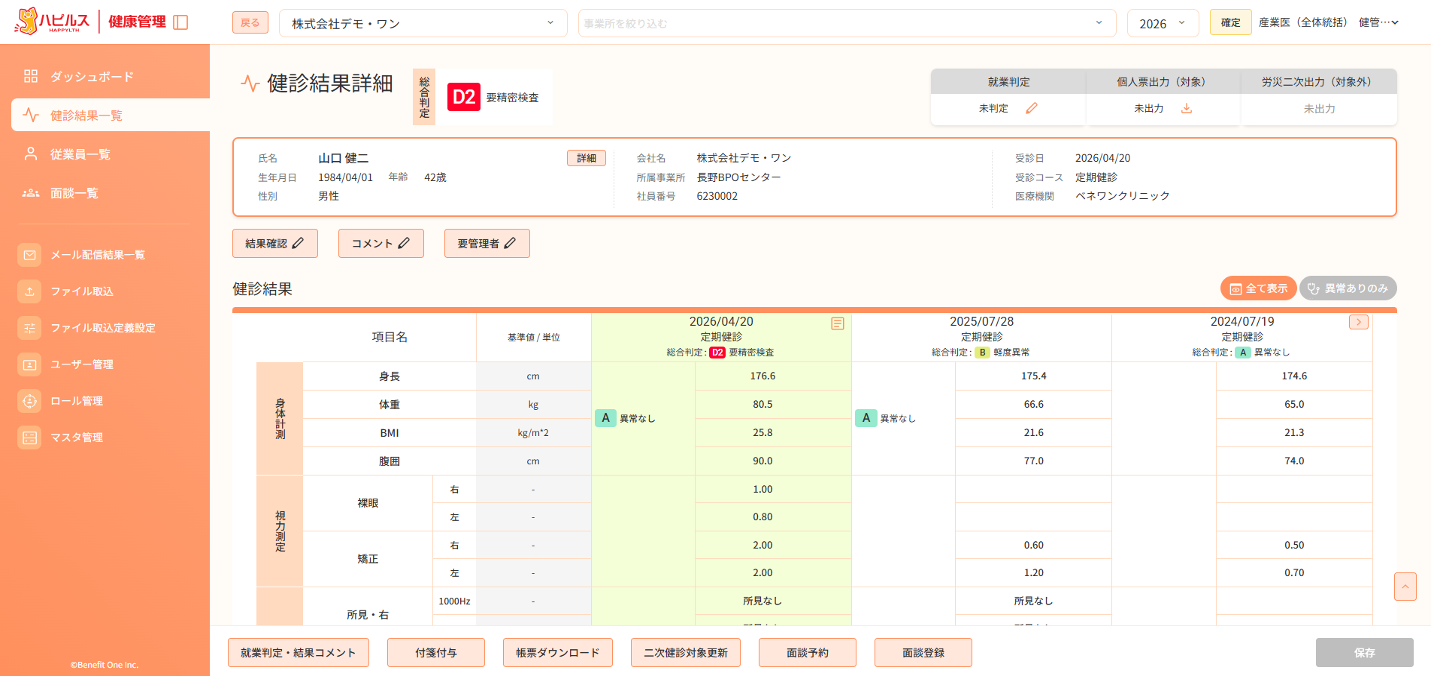This screenshot has width=1431, height=676.
Task: Click the pencil icon on 結果確認
Action: click(298, 243)
